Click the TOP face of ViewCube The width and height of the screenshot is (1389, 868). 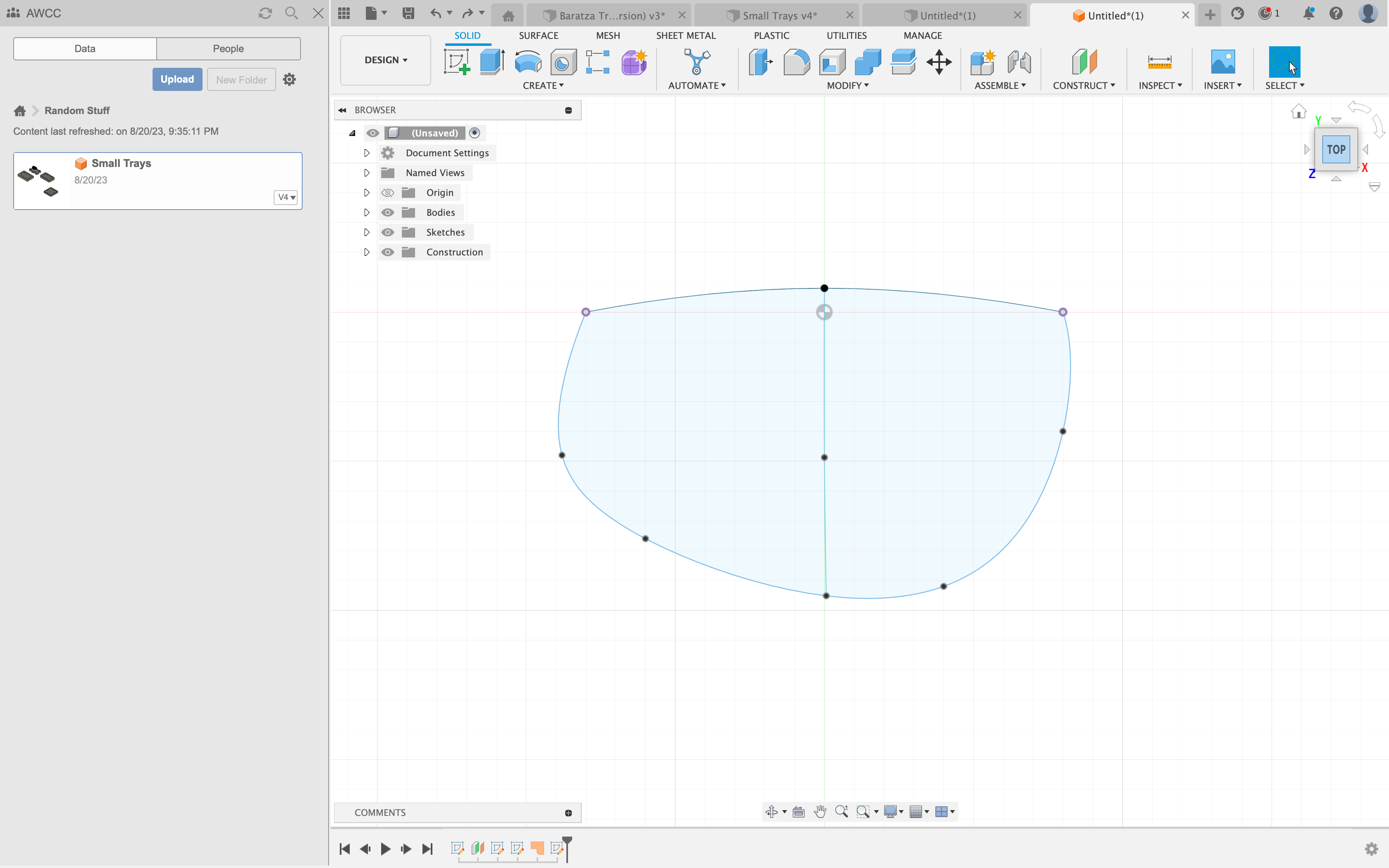tap(1336, 149)
